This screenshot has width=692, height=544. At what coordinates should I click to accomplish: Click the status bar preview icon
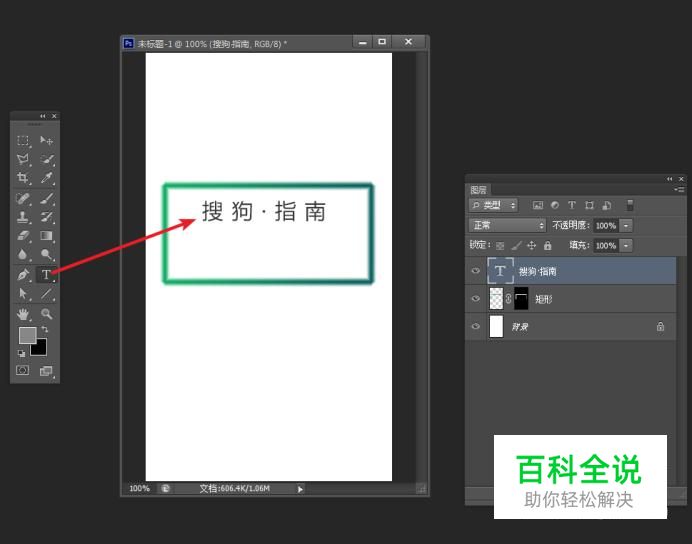pos(165,488)
